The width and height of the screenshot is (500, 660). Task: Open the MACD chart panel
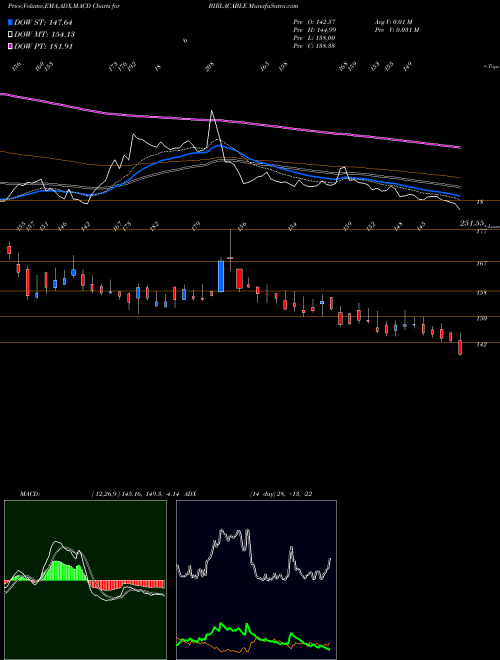click(85, 580)
